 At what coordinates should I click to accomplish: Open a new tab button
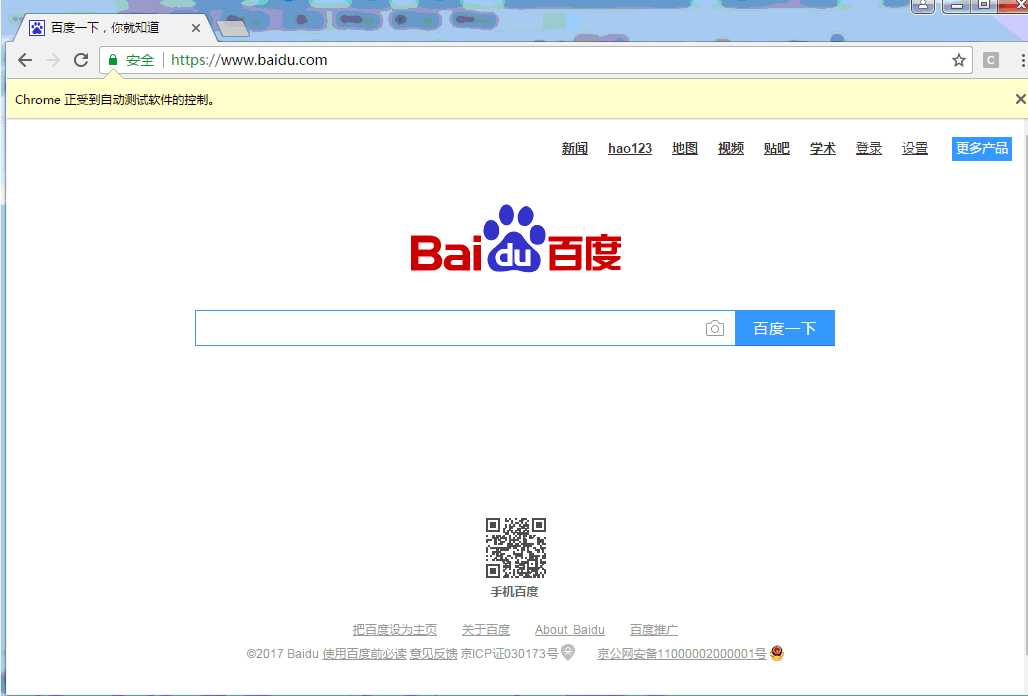coord(233,28)
